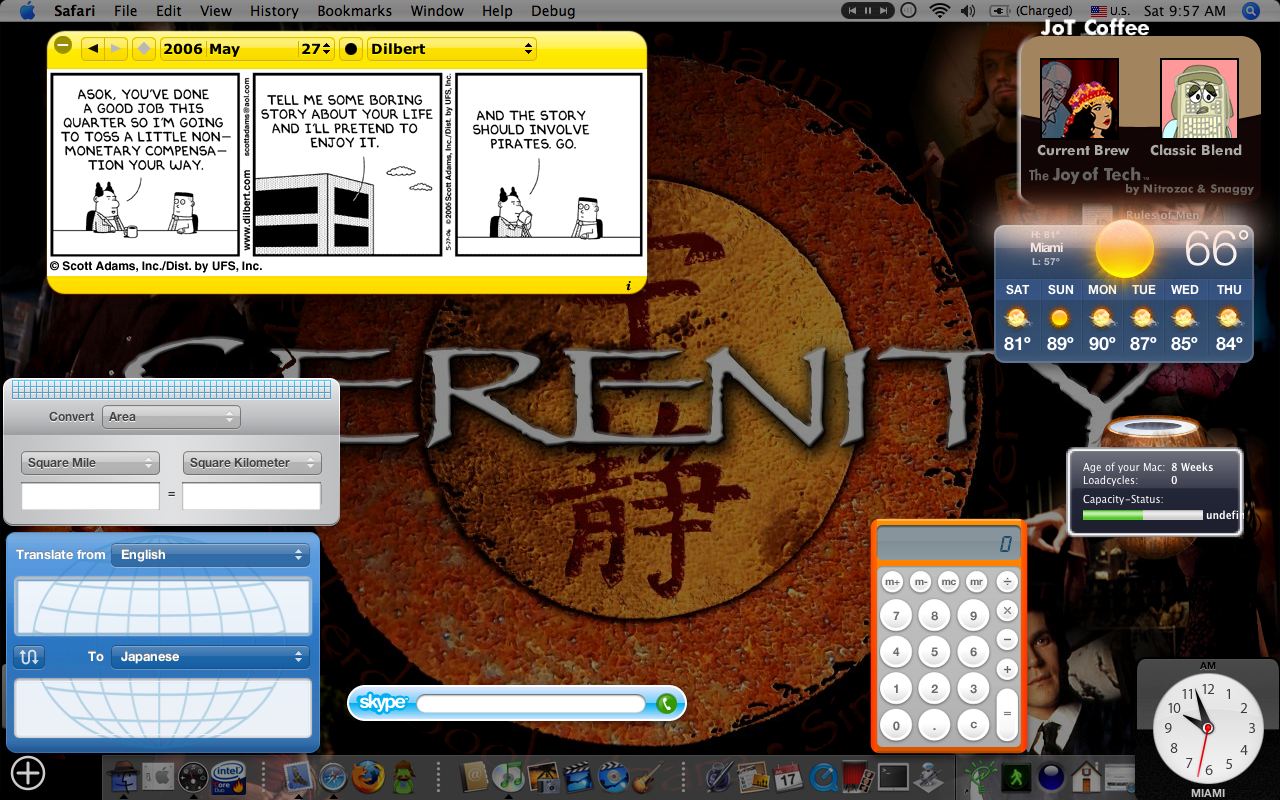This screenshot has width=1280, height=800.
Task: Go to previous comic day
Action: click(92, 48)
